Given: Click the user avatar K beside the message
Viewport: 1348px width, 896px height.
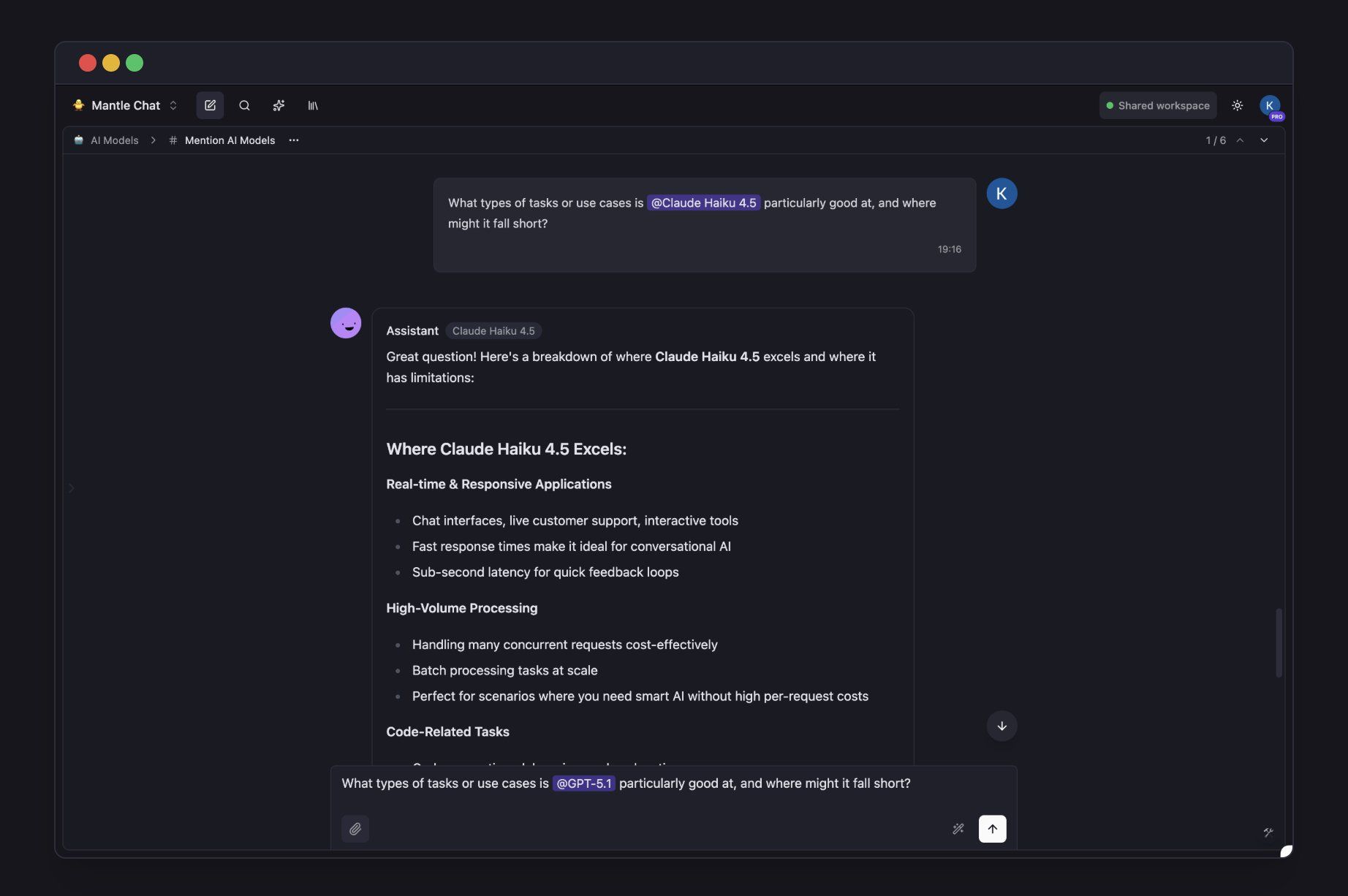Looking at the screenshot, I should (x=1001, y=194).
